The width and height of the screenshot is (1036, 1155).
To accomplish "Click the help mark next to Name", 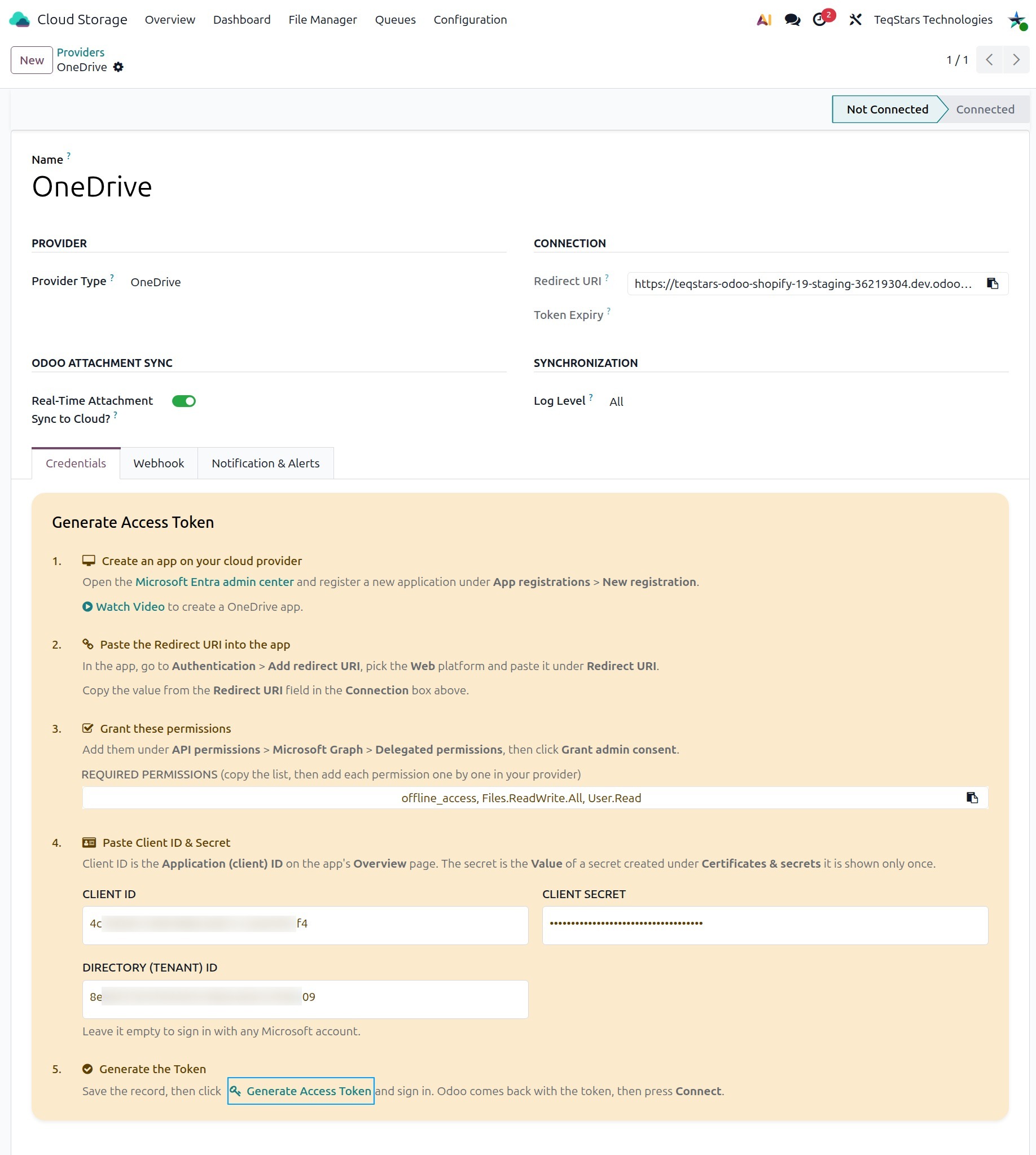I will pyautogui.click(x=69, y=155).
